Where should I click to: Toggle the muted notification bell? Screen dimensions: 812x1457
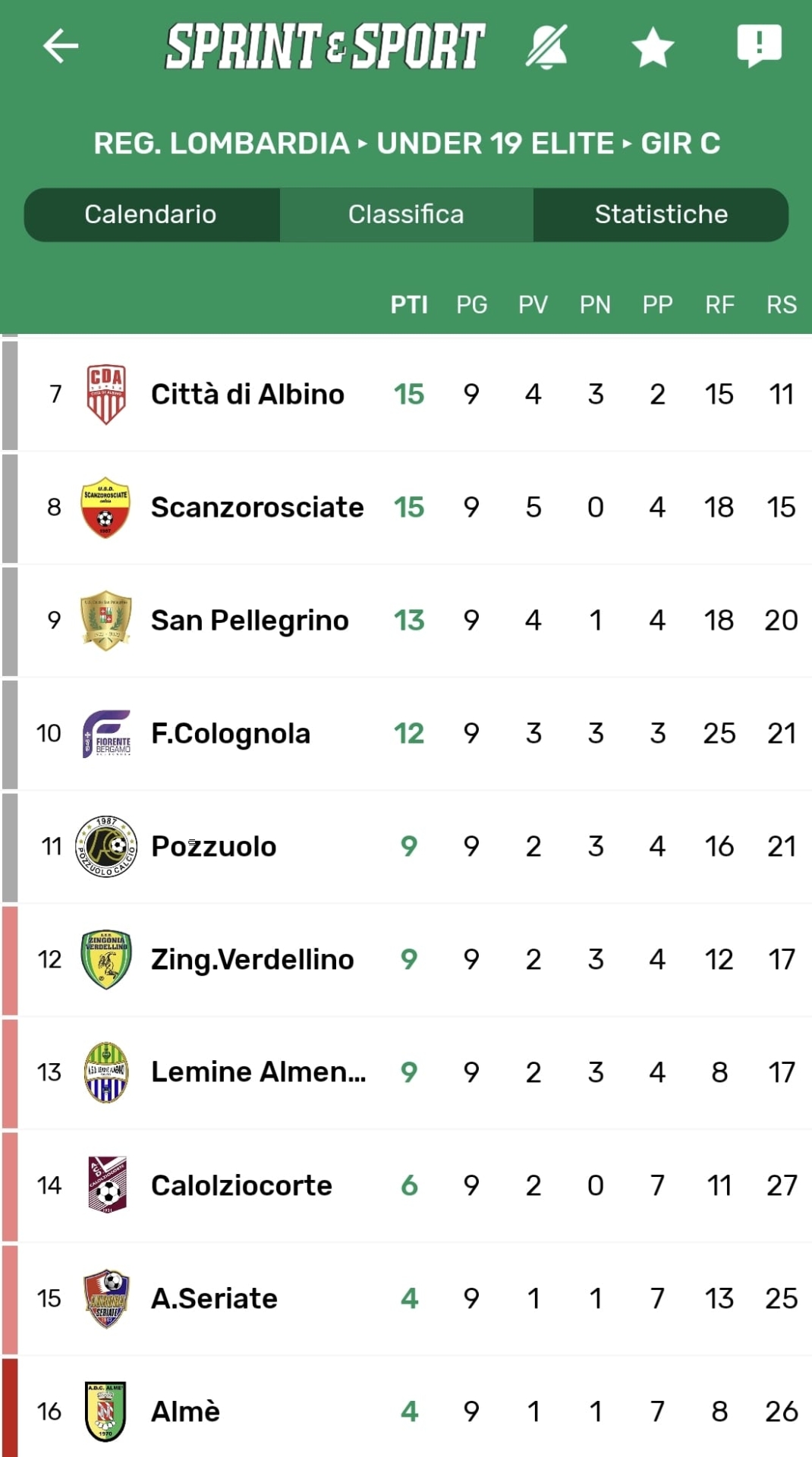coord(546,46)
